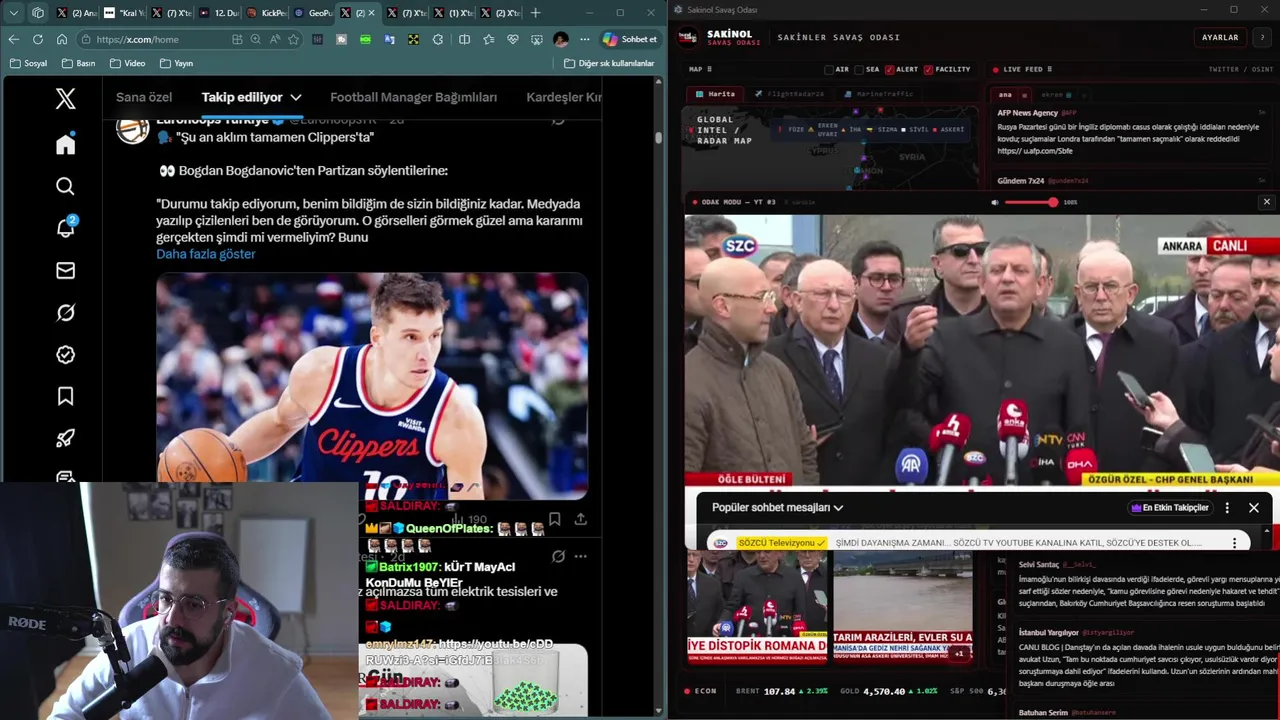
Task: Select the FlightRadar24 tab
Action: pos(790,94)
